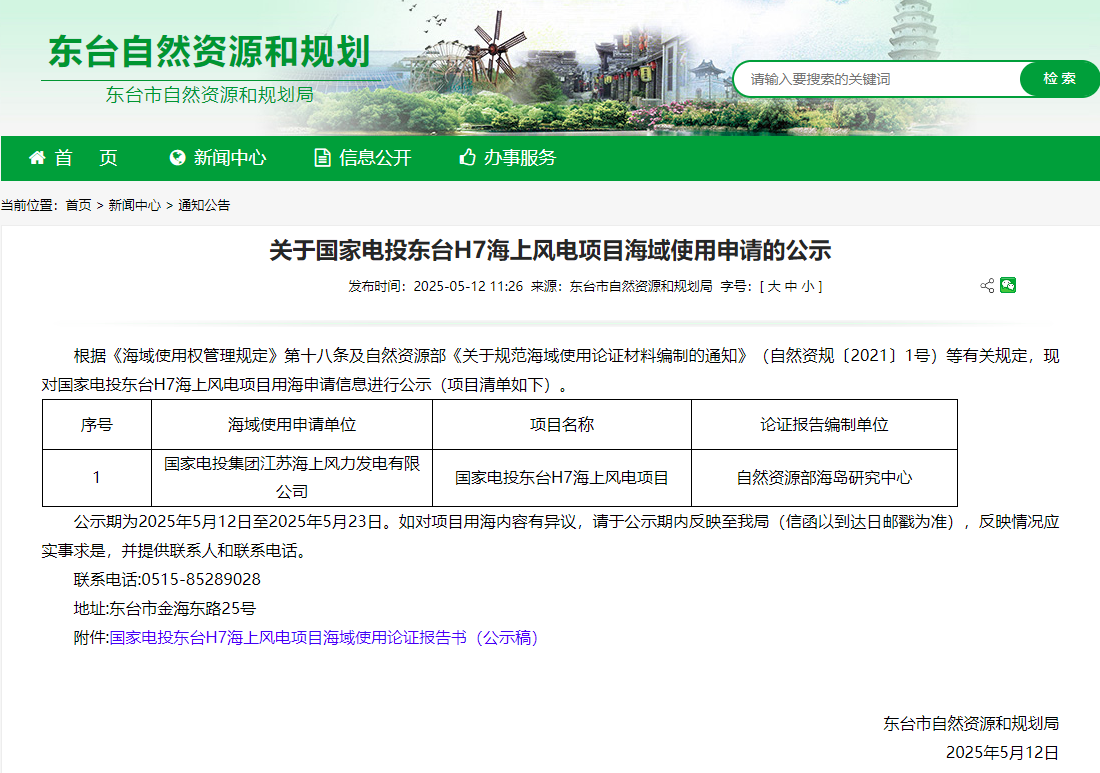Go to 首页 in the breadcrumb path
The width and height of the screenshot is (1100, 773).
(x=78, y=205)
